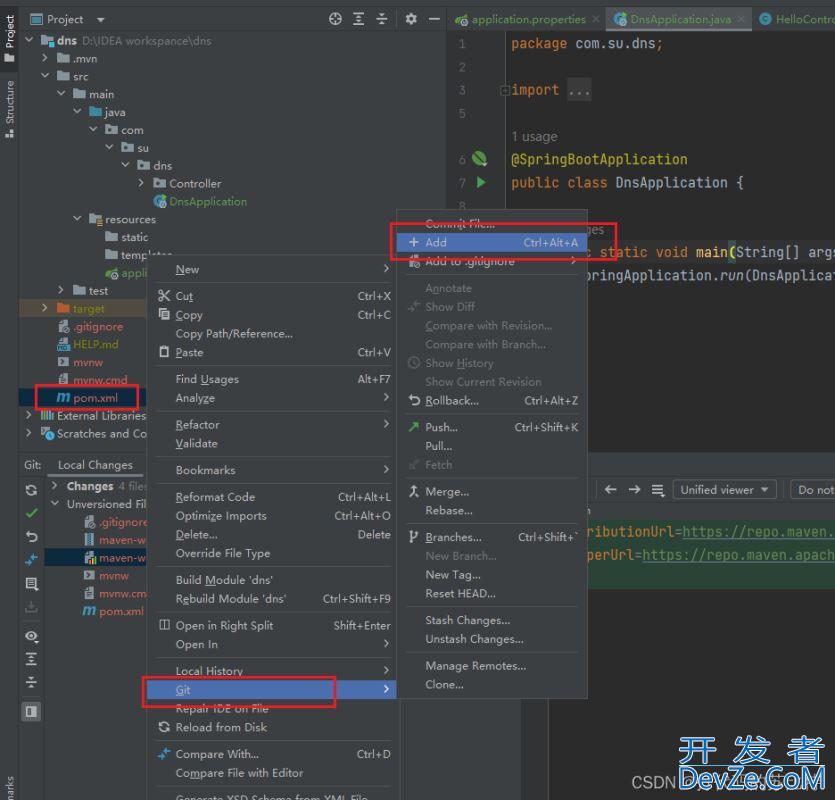Go to previous difference arrow
The height and width of the screenshot is (800, 835).
point(611,489)
